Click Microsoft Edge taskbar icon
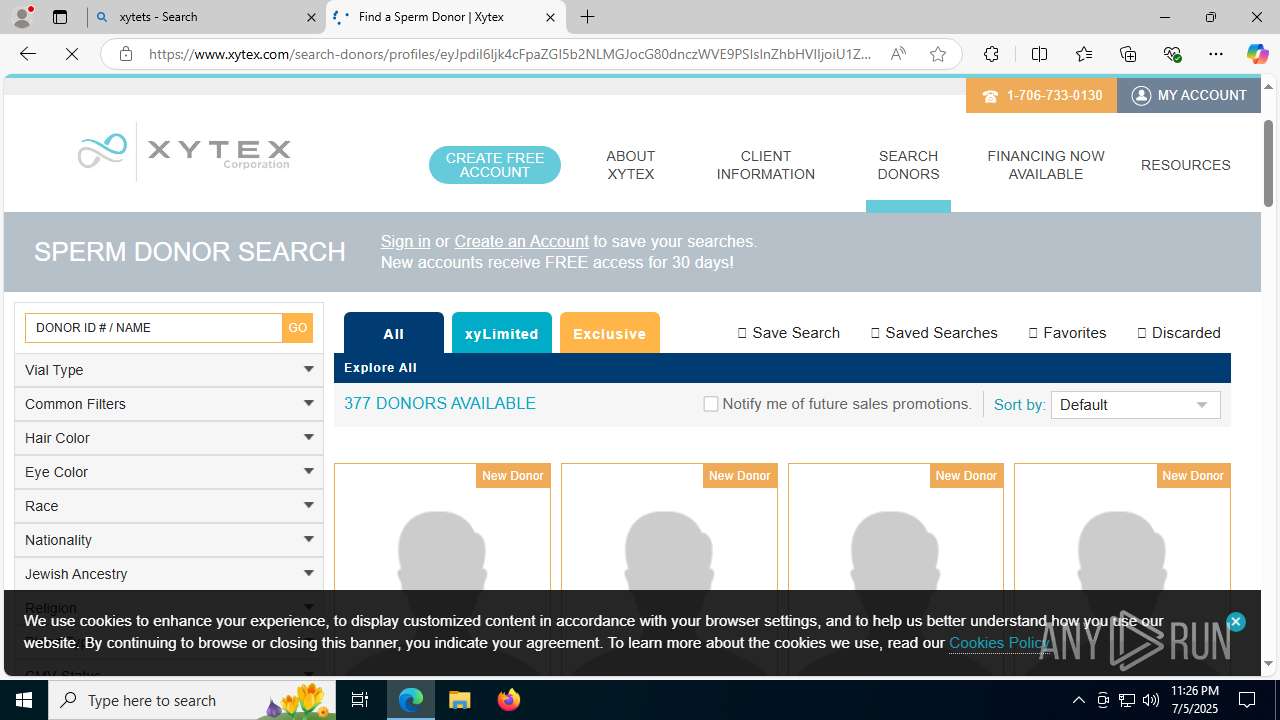This screenshot has width=1280, height=720. pos(411,700)
